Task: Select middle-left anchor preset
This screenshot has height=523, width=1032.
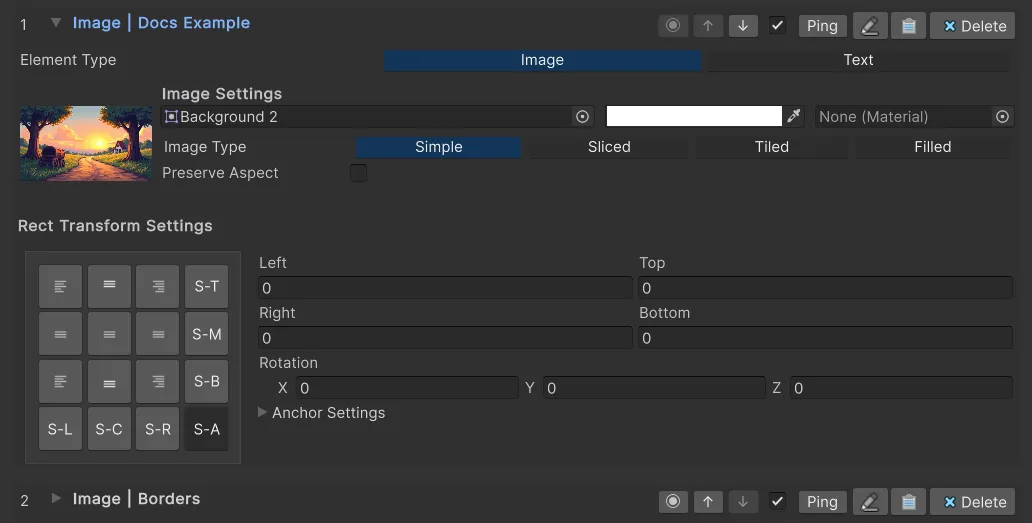Action: coord(61,334)
